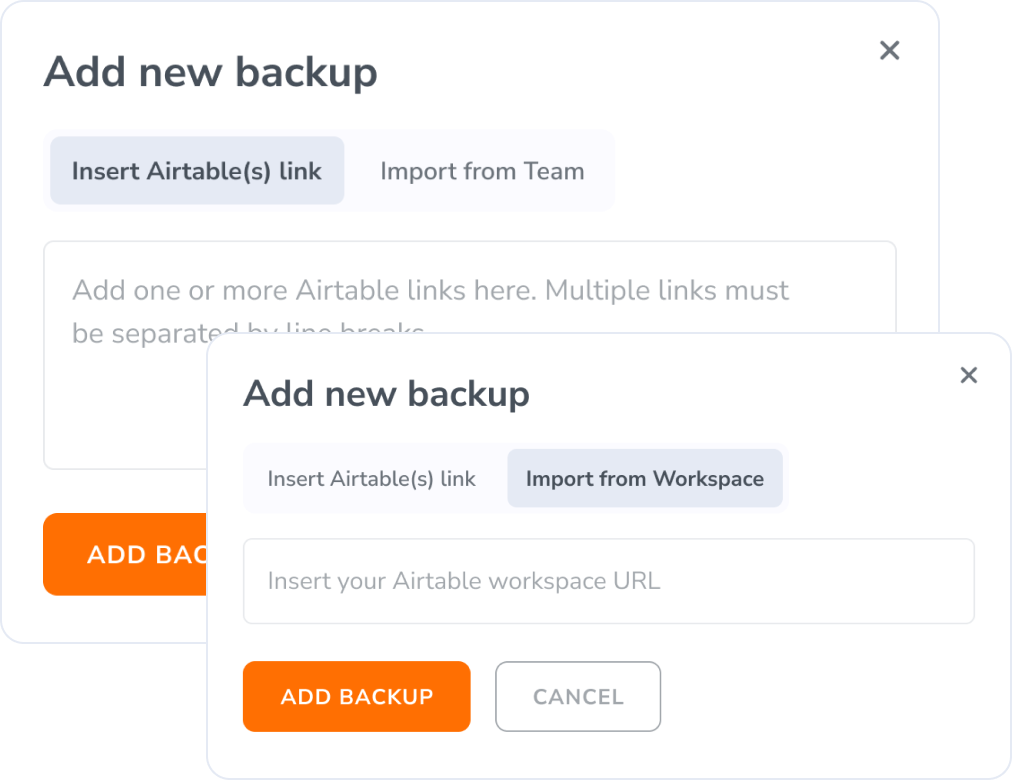
Task: Click blank space right of CANCEL button
Action: (x=820, y=697)
